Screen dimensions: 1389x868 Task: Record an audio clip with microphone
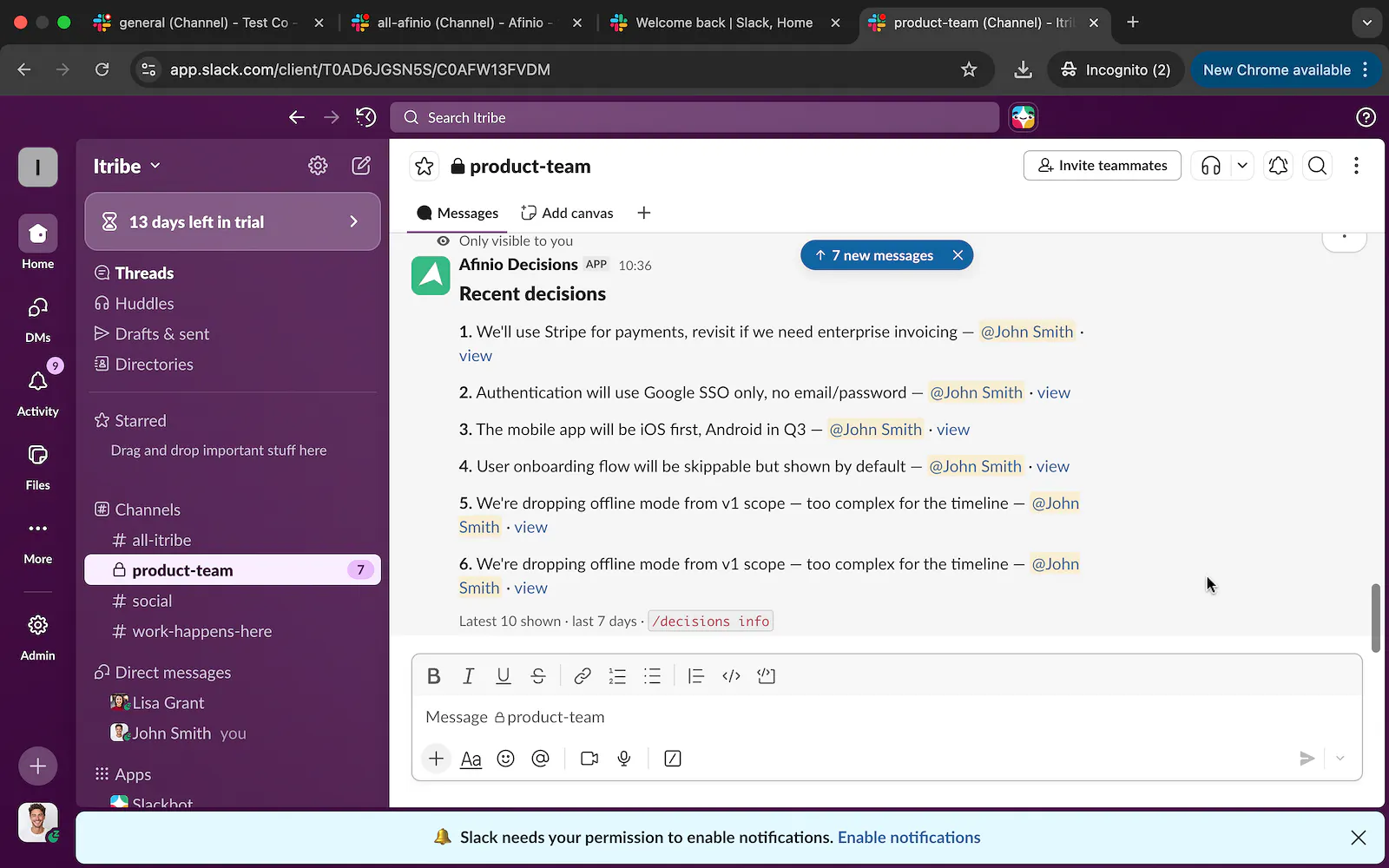(x=624, y=759)
